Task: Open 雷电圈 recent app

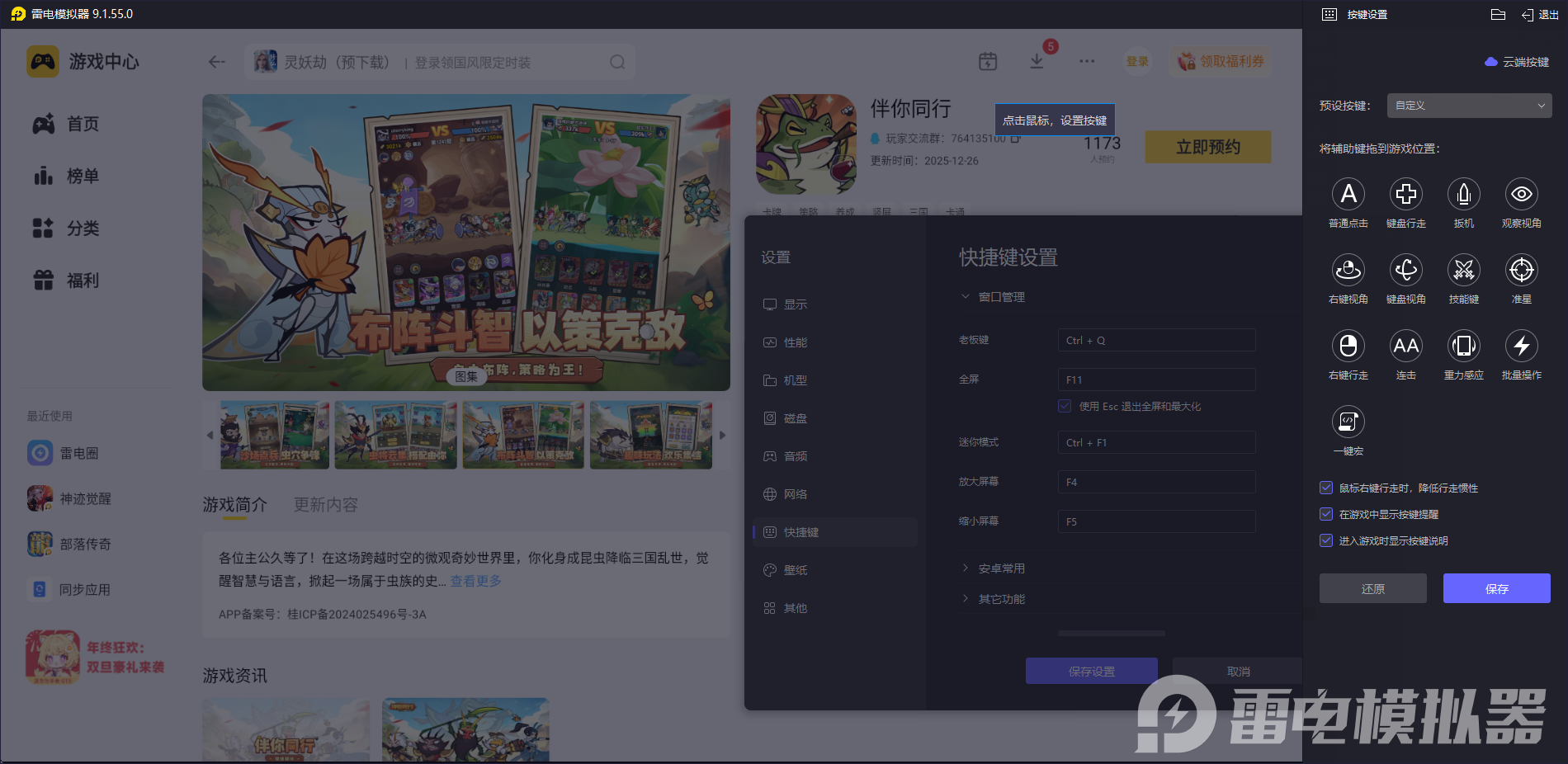Action: pos(63,453)
